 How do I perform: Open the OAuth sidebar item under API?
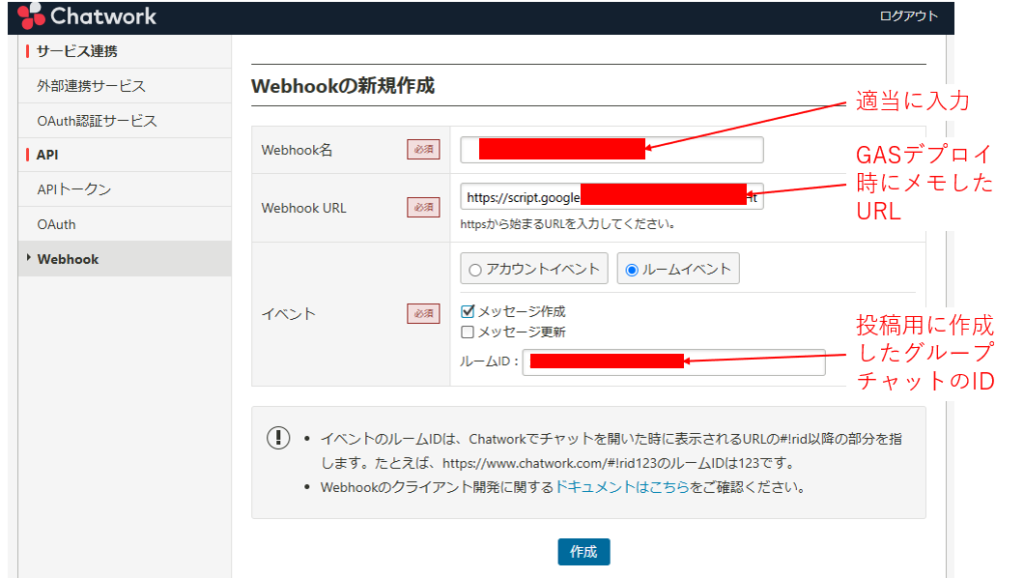point(56,224)
